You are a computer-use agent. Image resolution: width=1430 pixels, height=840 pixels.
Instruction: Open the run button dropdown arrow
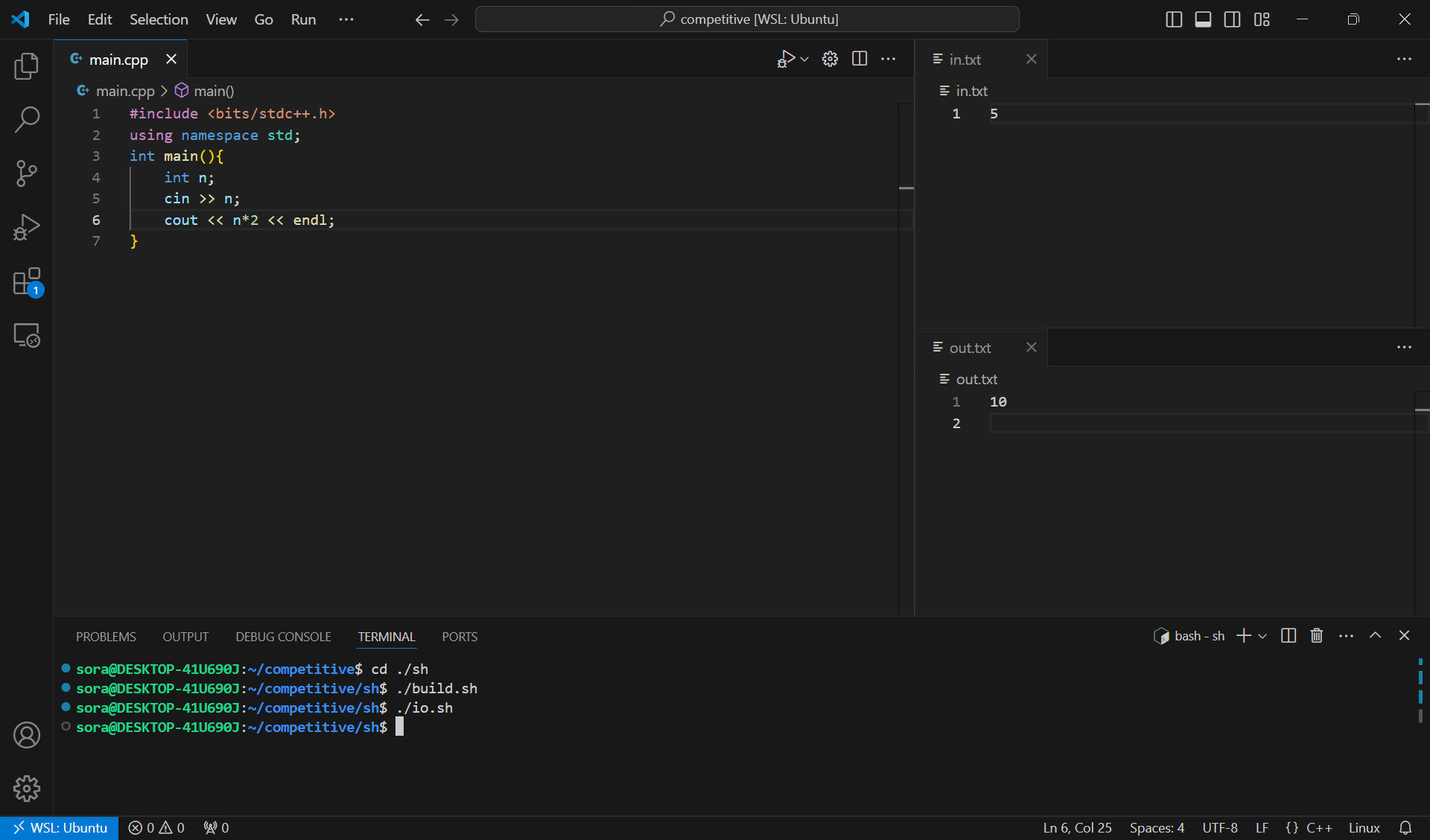[x=804, y=59]
